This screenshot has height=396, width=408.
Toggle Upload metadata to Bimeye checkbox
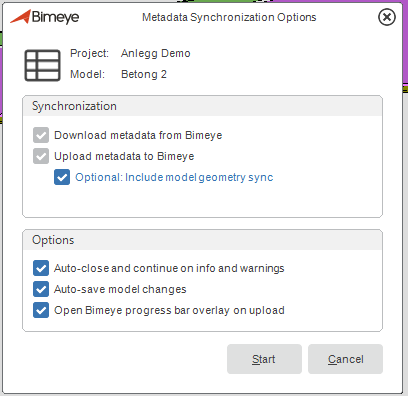coord(41,156)
